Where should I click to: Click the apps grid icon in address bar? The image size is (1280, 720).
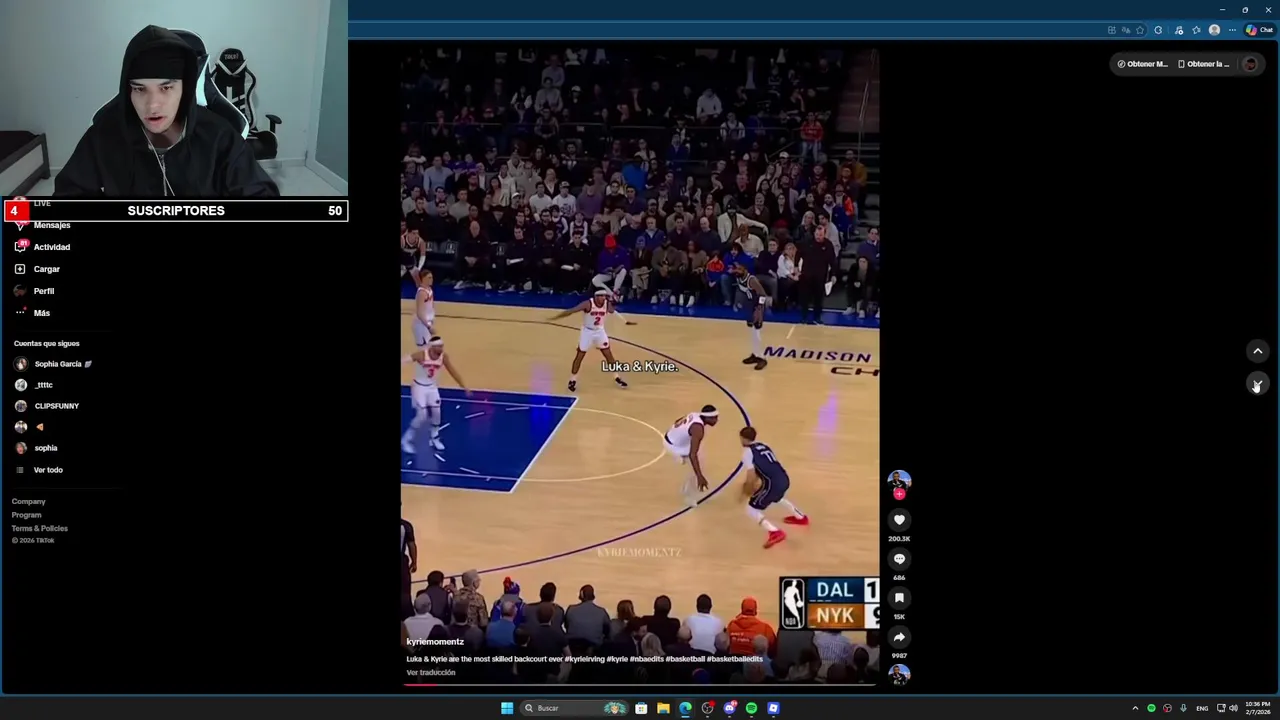1112,30
